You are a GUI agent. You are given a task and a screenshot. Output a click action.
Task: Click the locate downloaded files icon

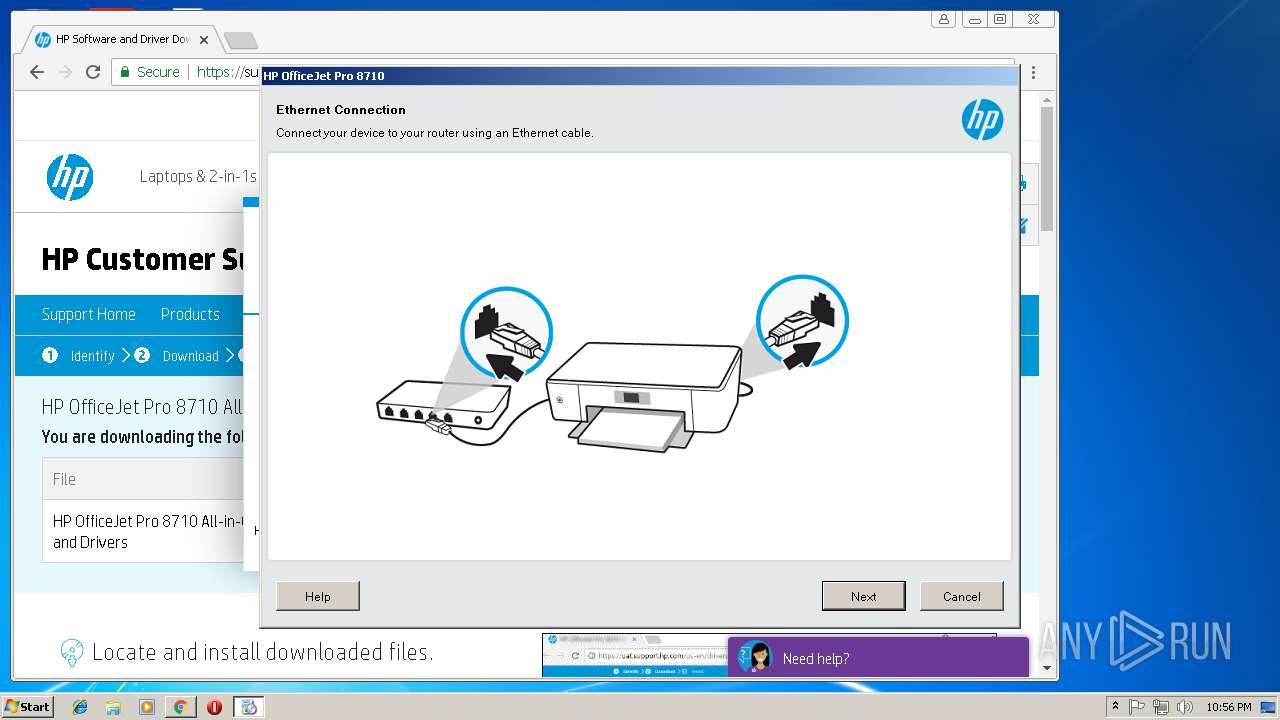[71, 652]
